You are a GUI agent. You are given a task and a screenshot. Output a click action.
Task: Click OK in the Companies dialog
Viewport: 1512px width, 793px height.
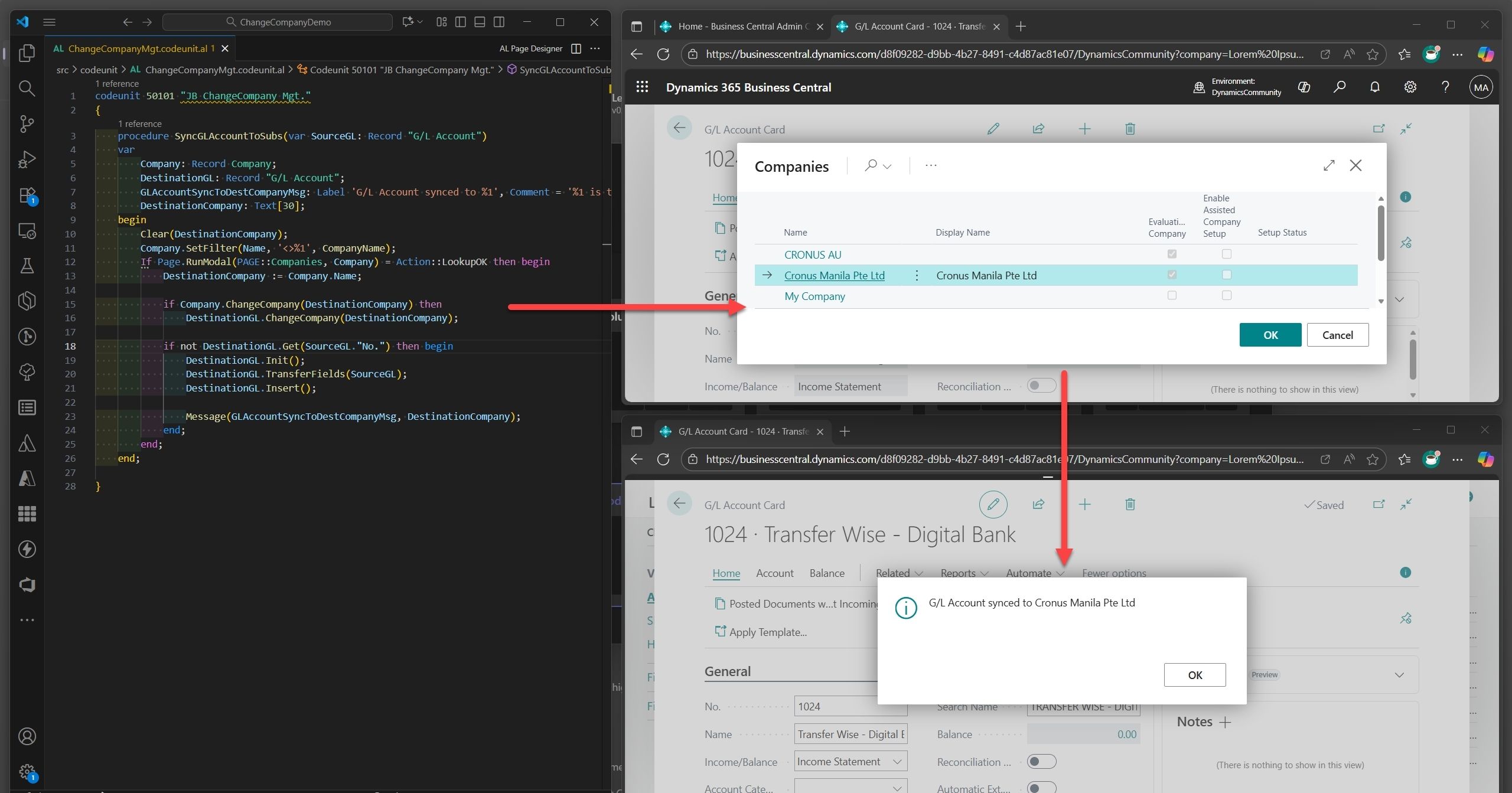click(x=1270, y=335)
